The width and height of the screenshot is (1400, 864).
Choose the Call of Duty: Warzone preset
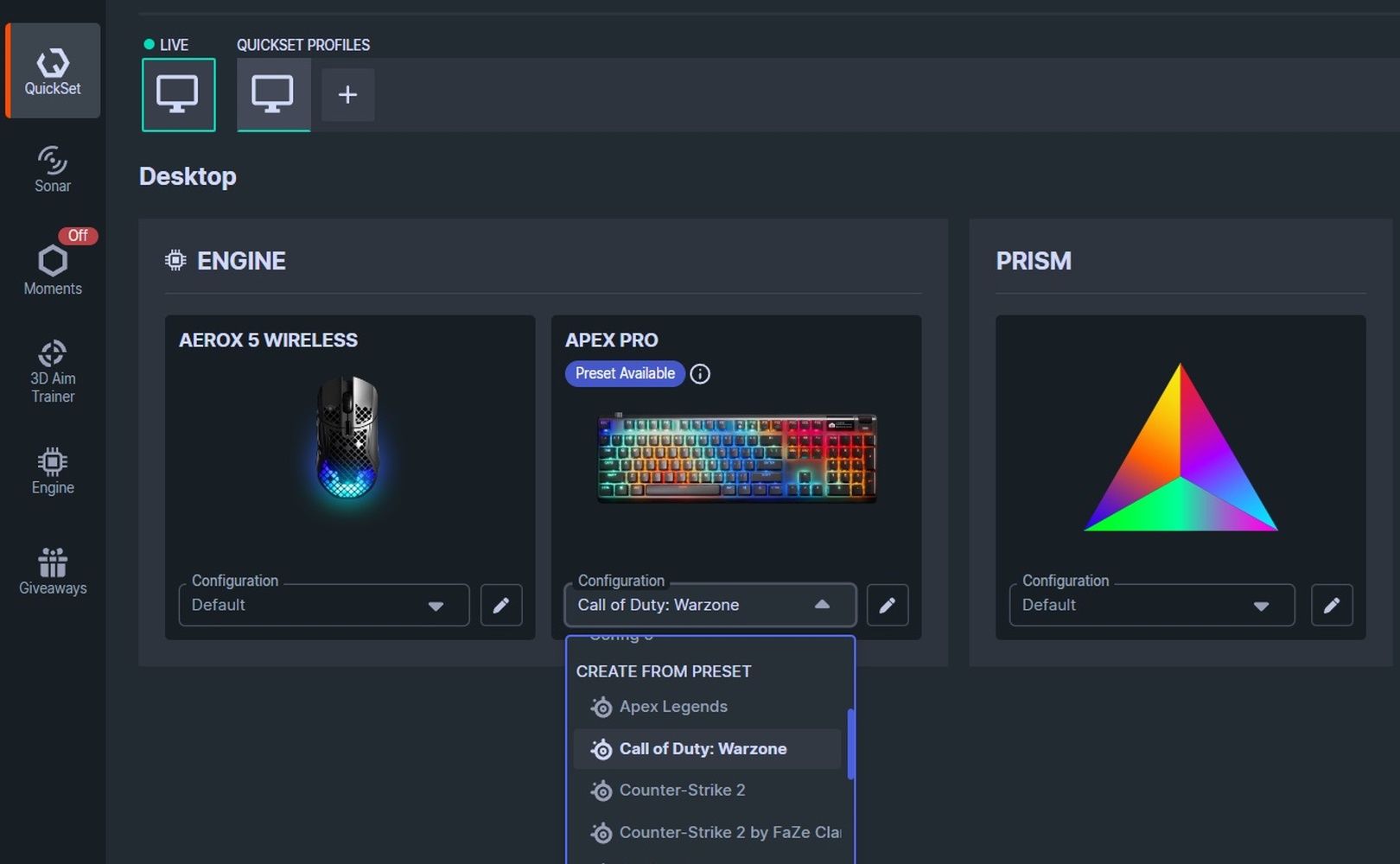707,749
